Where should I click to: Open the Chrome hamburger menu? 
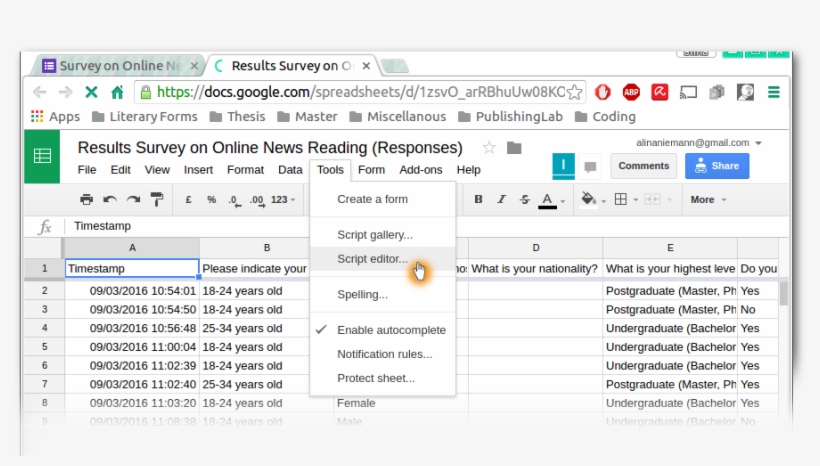[773, 93]
